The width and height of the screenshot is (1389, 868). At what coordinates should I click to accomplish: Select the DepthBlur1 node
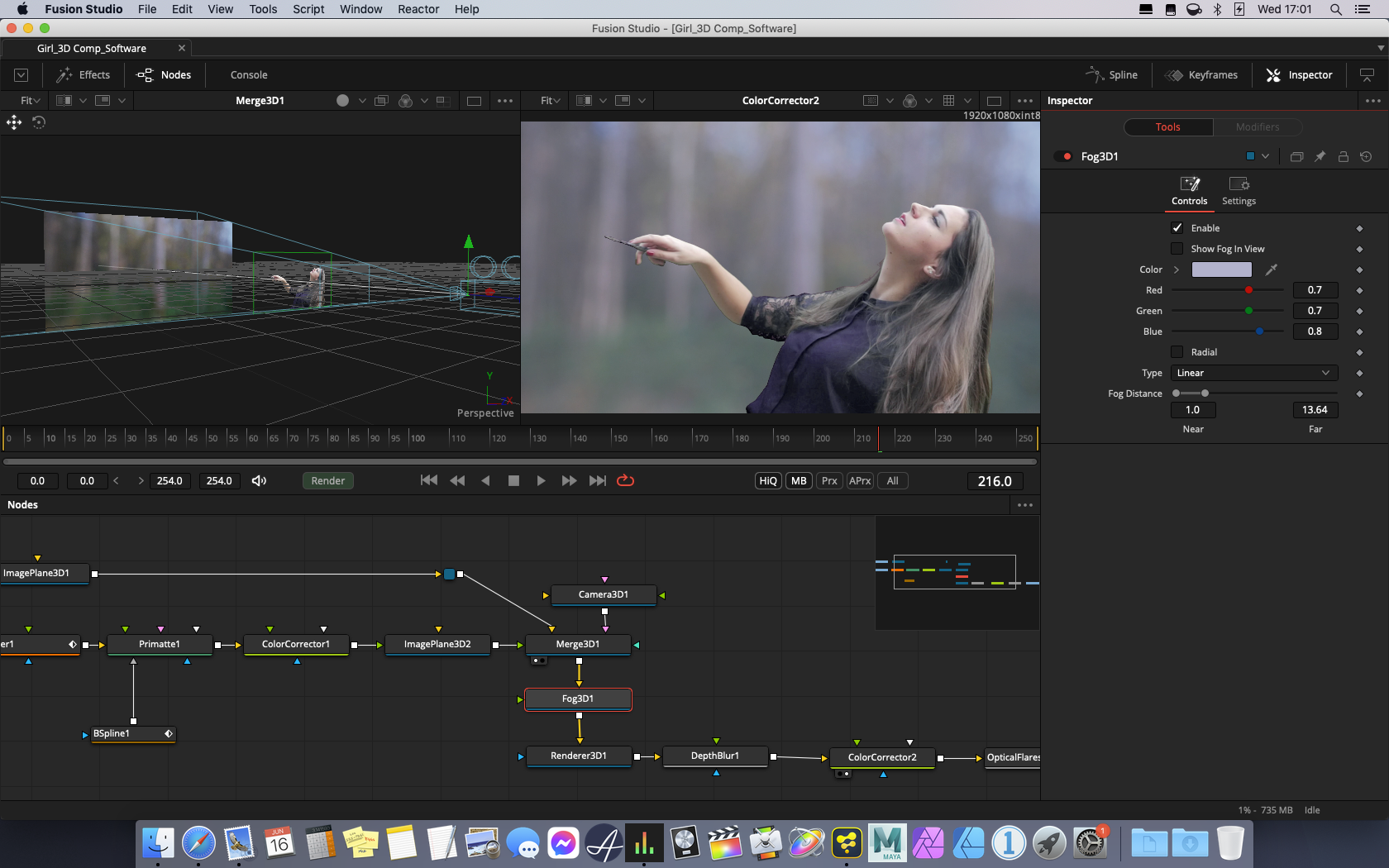point(715,756)
